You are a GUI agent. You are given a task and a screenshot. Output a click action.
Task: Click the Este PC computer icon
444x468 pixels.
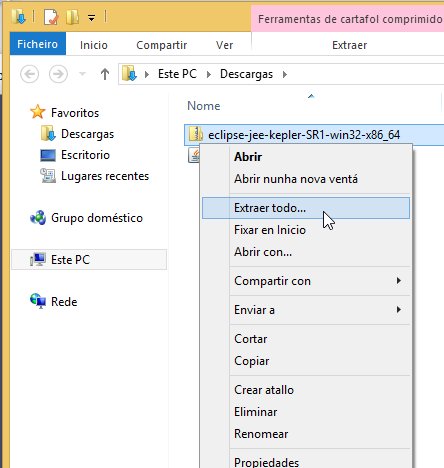coord(38,259)
